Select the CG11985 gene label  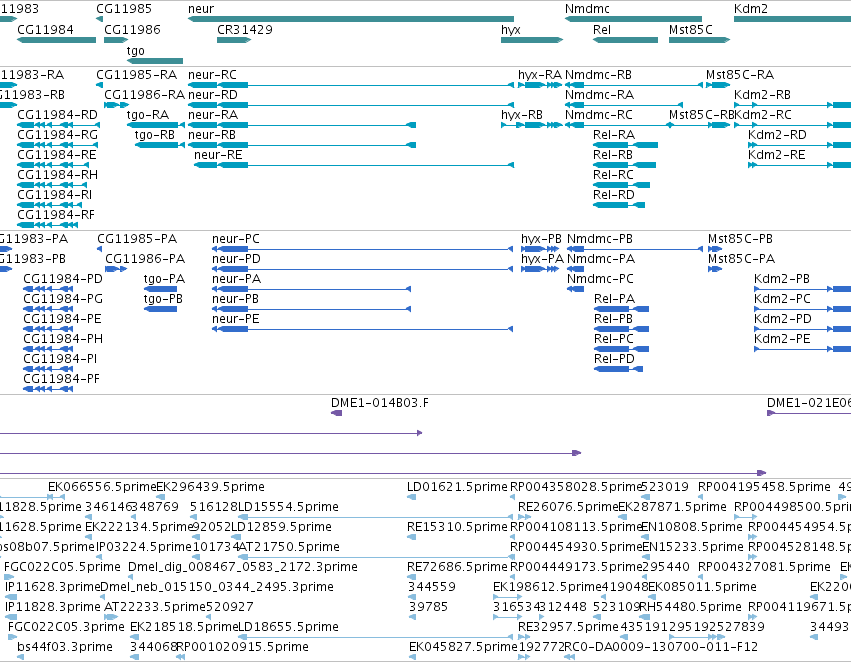pos(124,9)
